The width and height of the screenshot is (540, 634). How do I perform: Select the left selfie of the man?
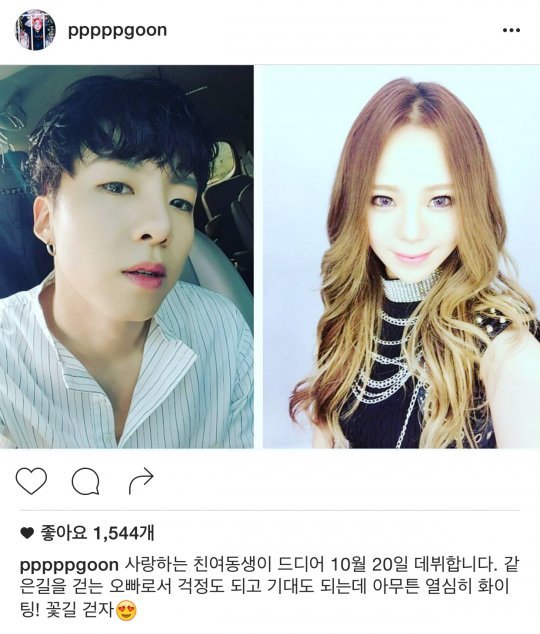(x=127, y=256)
